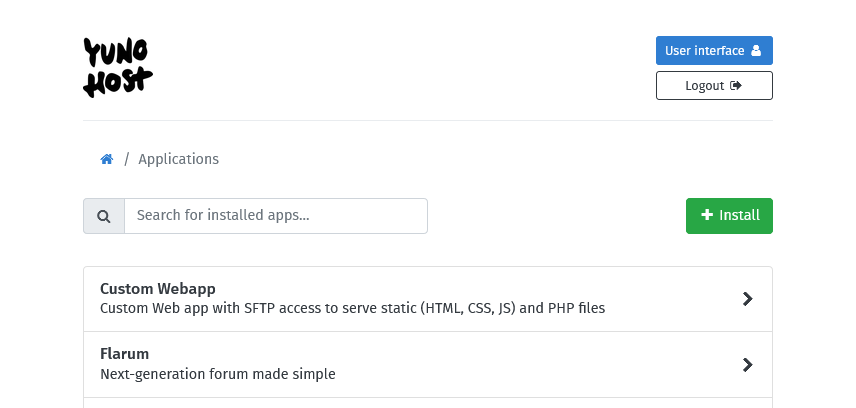Focus the installed apps search field
Viewport: 856px width, 408px height.
click(x=276, y=216)
